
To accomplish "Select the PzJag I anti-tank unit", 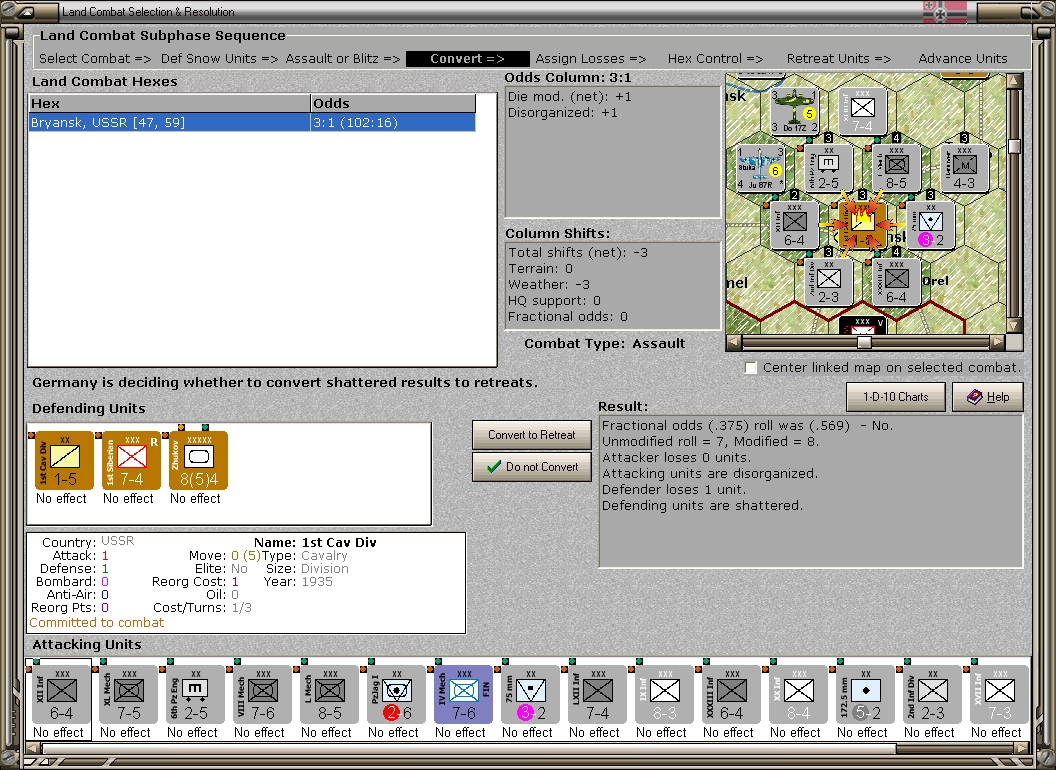I will tap(396, 695).
